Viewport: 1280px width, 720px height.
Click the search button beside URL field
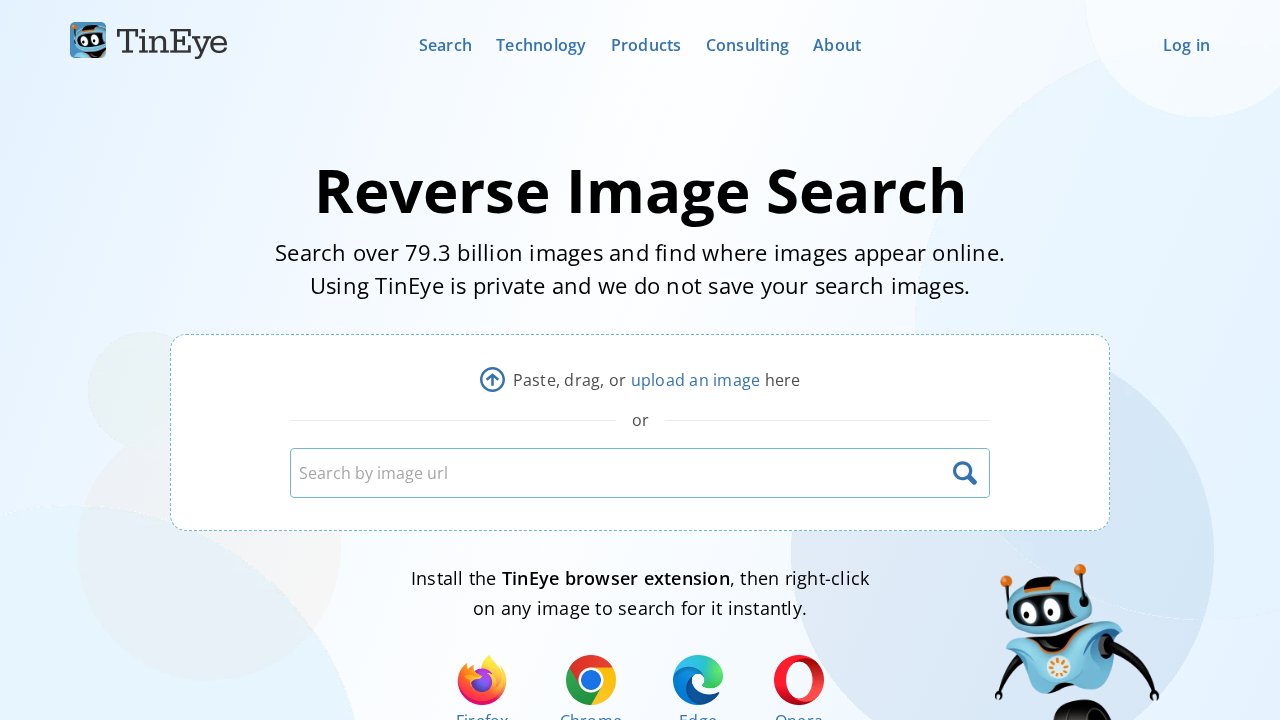point(963,471)
